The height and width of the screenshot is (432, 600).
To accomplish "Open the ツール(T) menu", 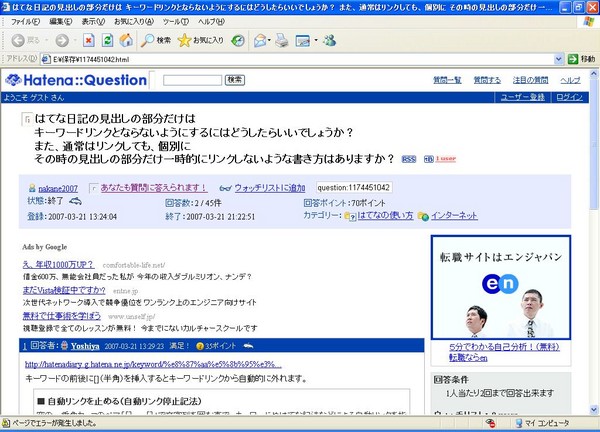I will pos(176,22).
